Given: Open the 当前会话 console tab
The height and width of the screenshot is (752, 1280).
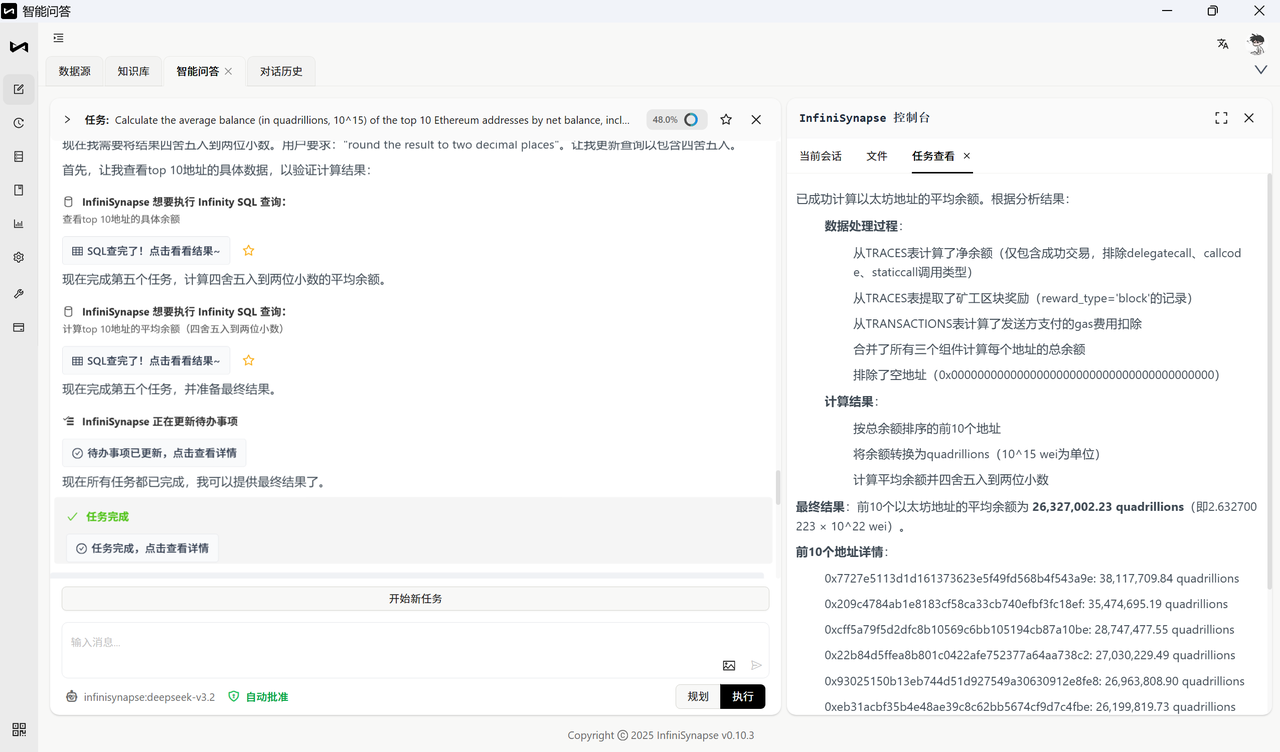Looking at the screenshot, I should (x=820, y=156).
